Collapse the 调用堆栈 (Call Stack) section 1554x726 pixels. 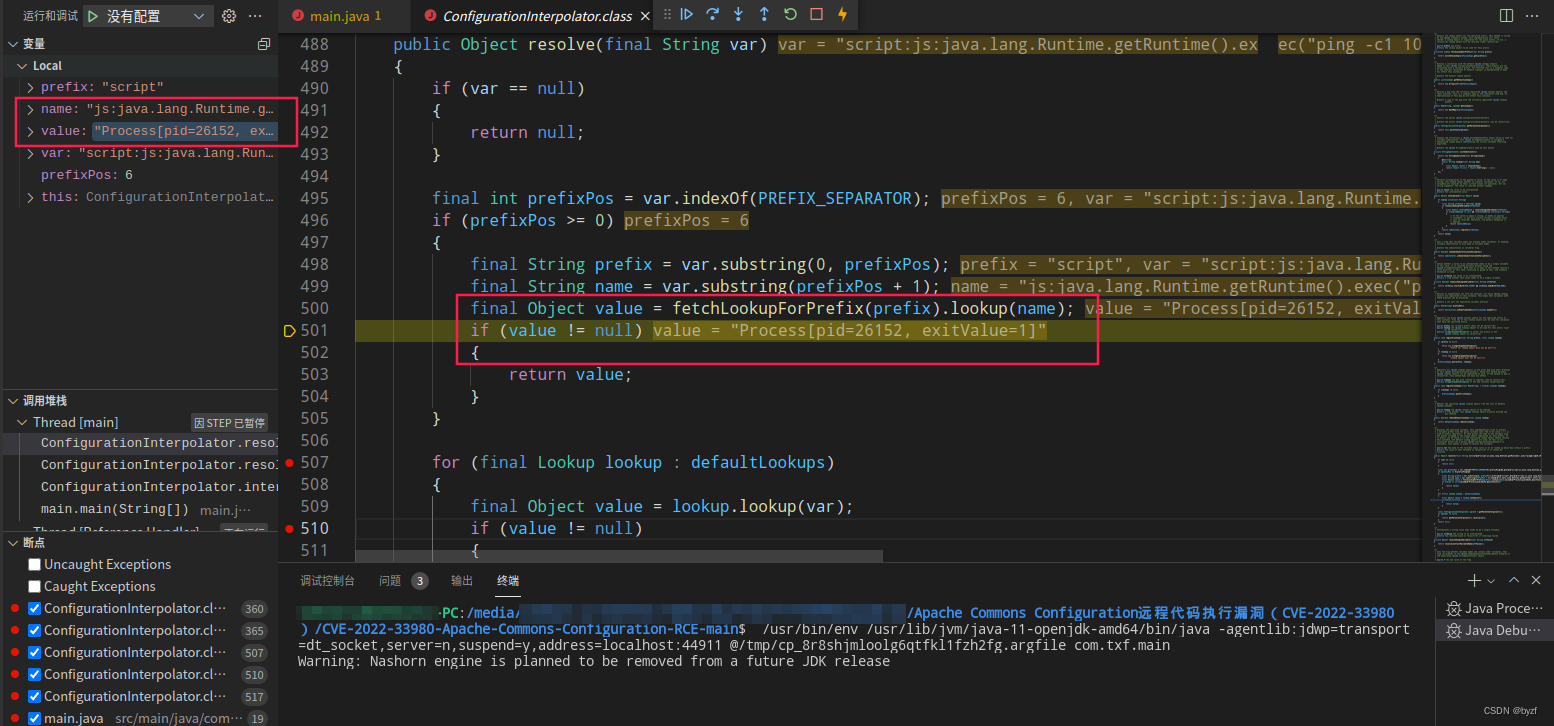[12, 400]
